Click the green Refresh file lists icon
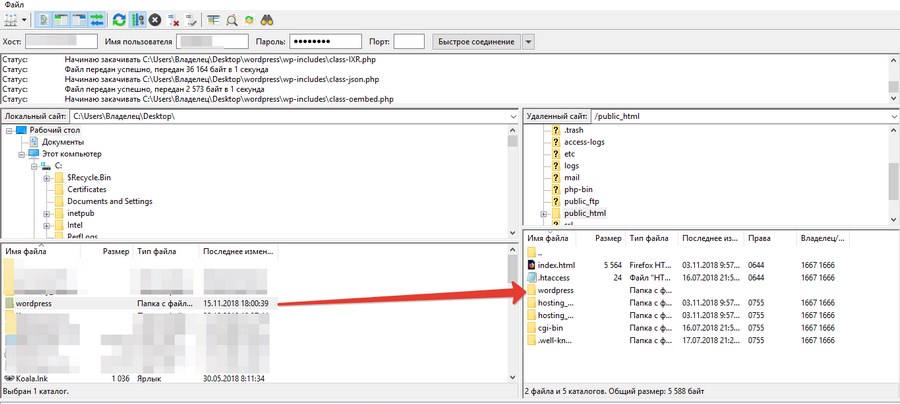 tap(120, 19)
